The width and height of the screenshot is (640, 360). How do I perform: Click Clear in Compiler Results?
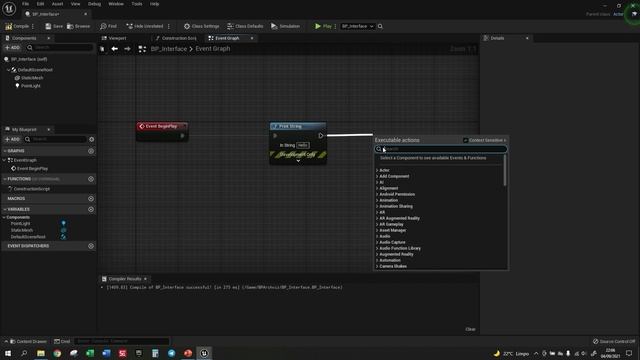click(470, 329)
